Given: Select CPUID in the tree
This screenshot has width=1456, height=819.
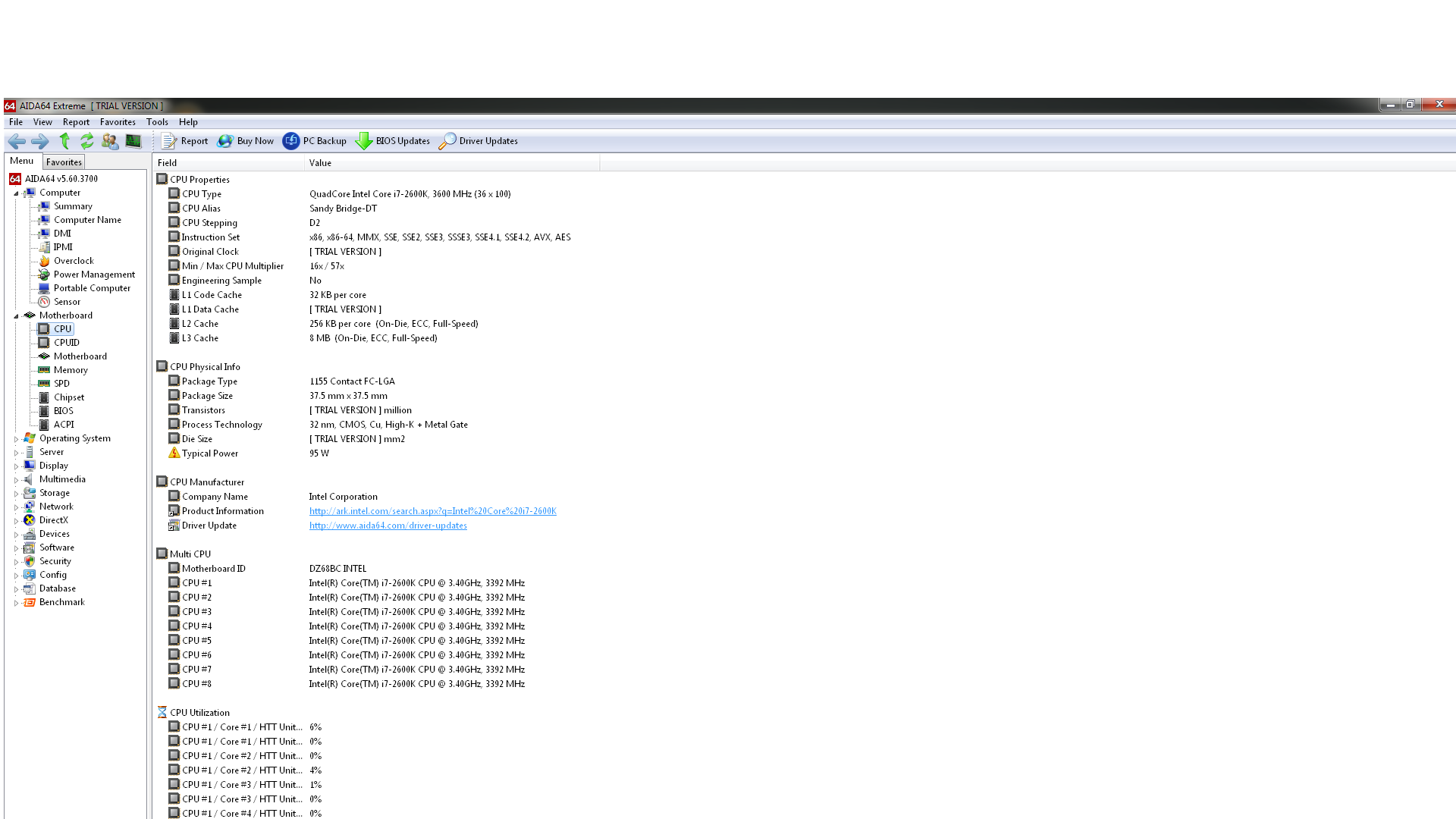Looking at the screenshot, I should click(x=66, y=343).
